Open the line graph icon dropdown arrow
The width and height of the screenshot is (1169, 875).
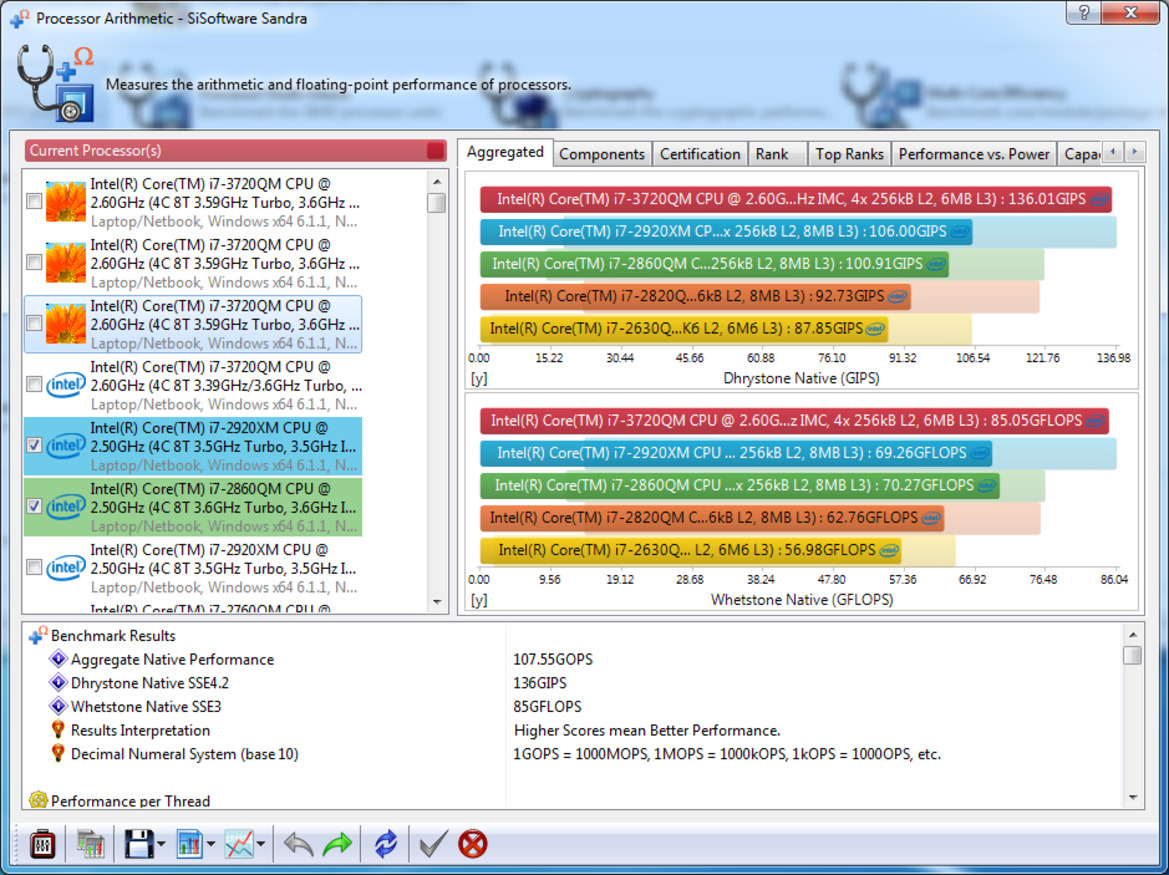click(x=260, y=844)
